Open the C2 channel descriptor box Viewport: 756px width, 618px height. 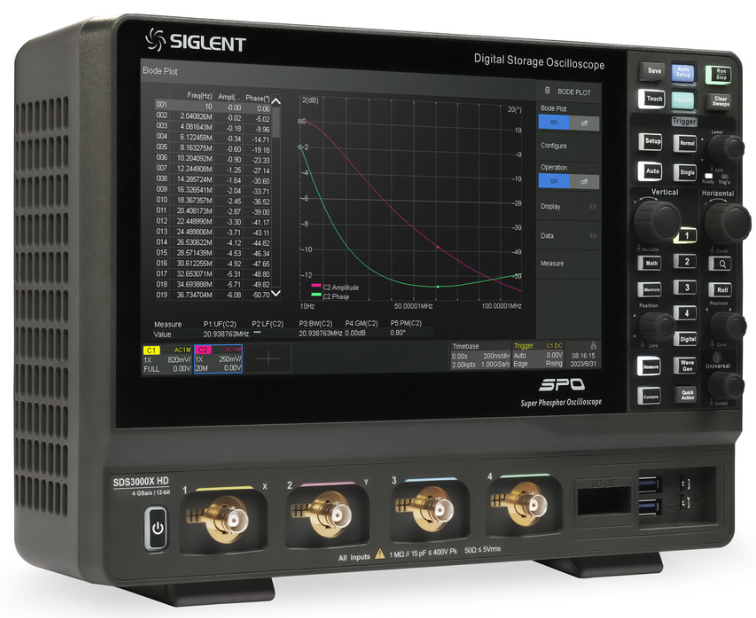(x=218, y=359)
